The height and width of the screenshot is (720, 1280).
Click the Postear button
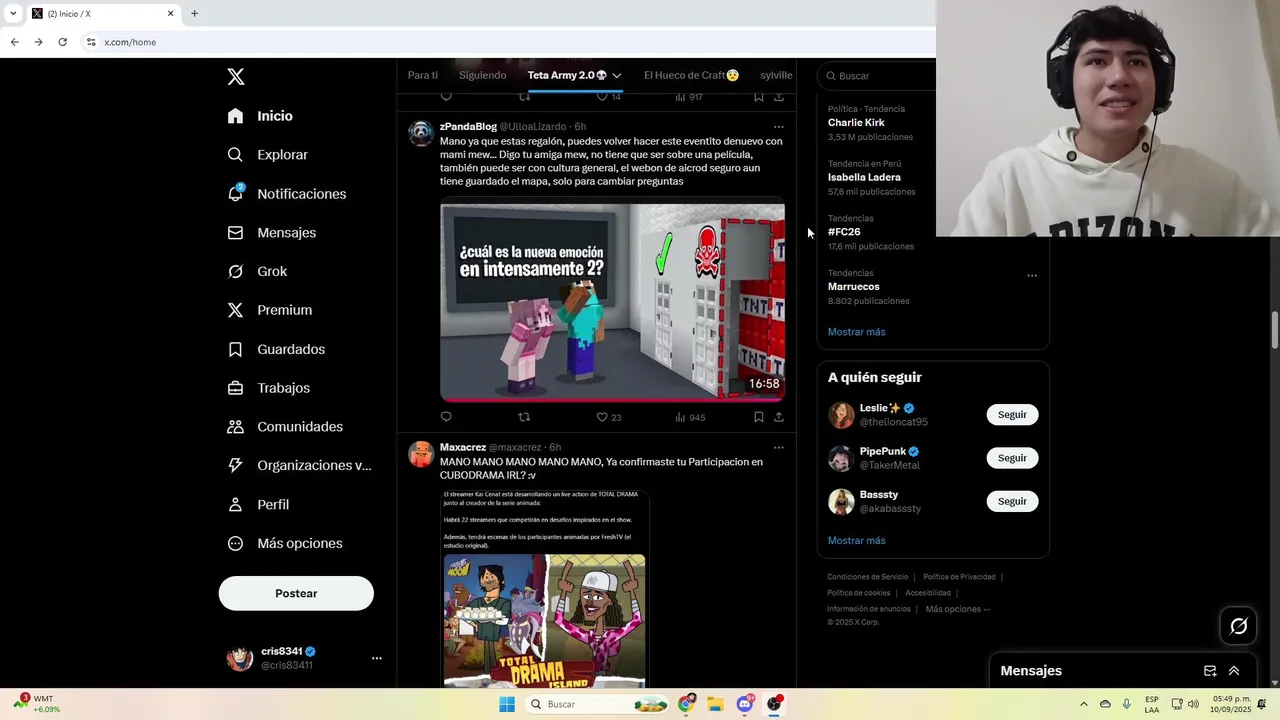(296, 593)
